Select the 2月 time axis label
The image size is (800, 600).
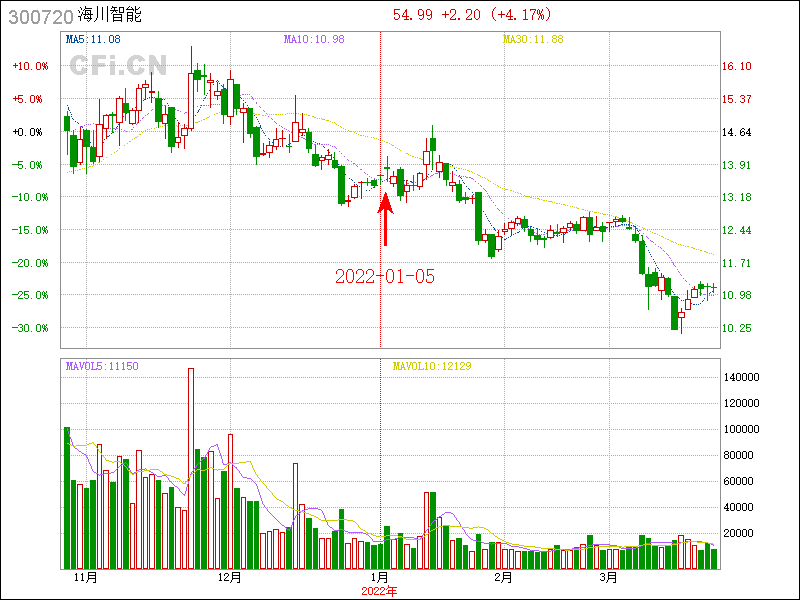click(504, 578)
